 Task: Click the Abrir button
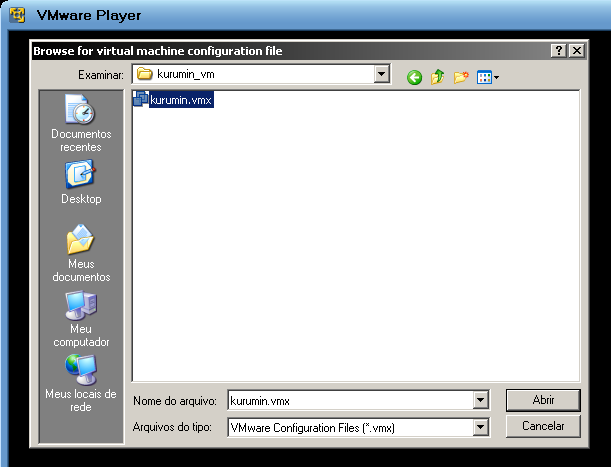click(543, 400)
